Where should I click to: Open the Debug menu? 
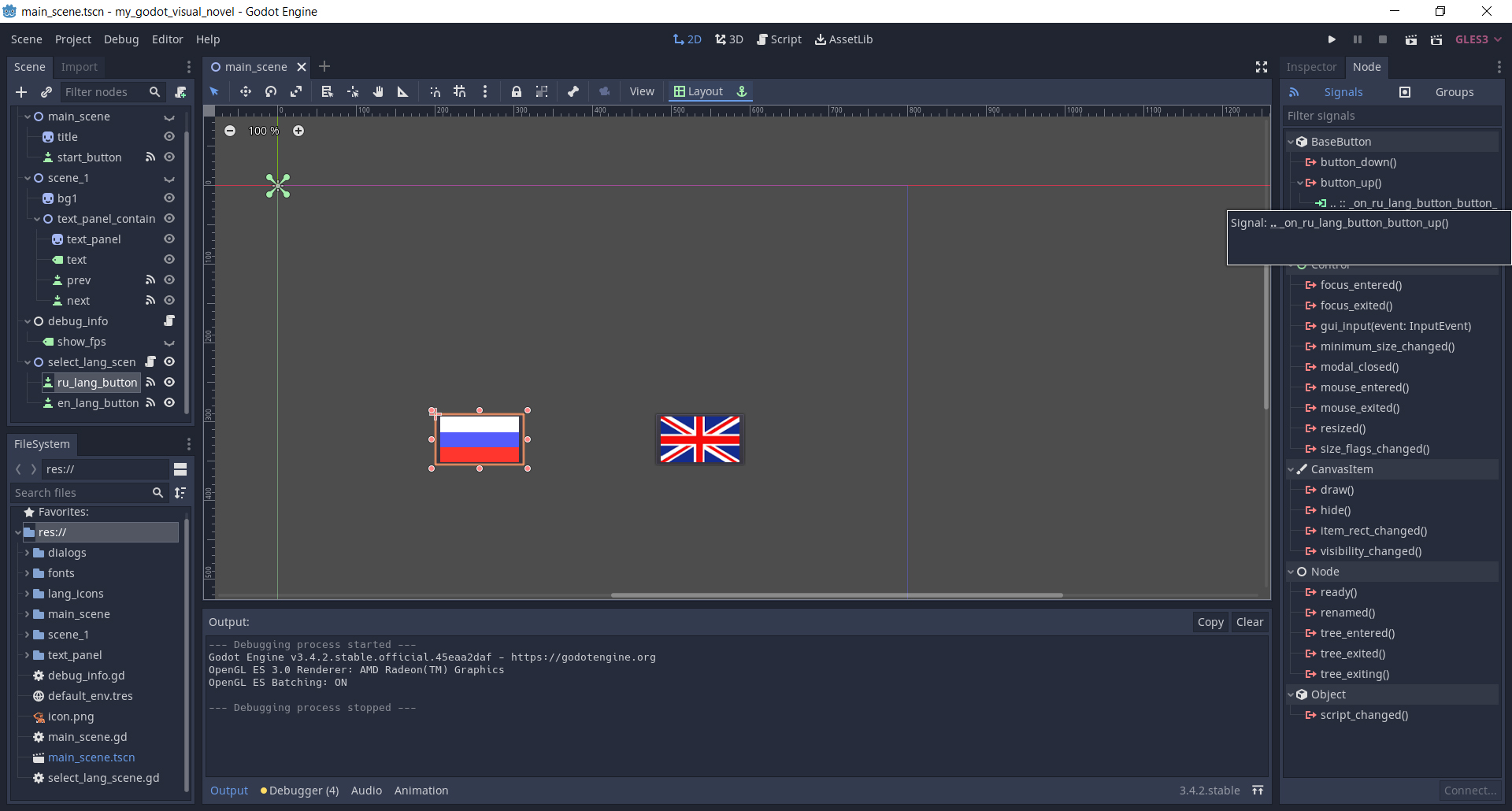pos(121,39)
